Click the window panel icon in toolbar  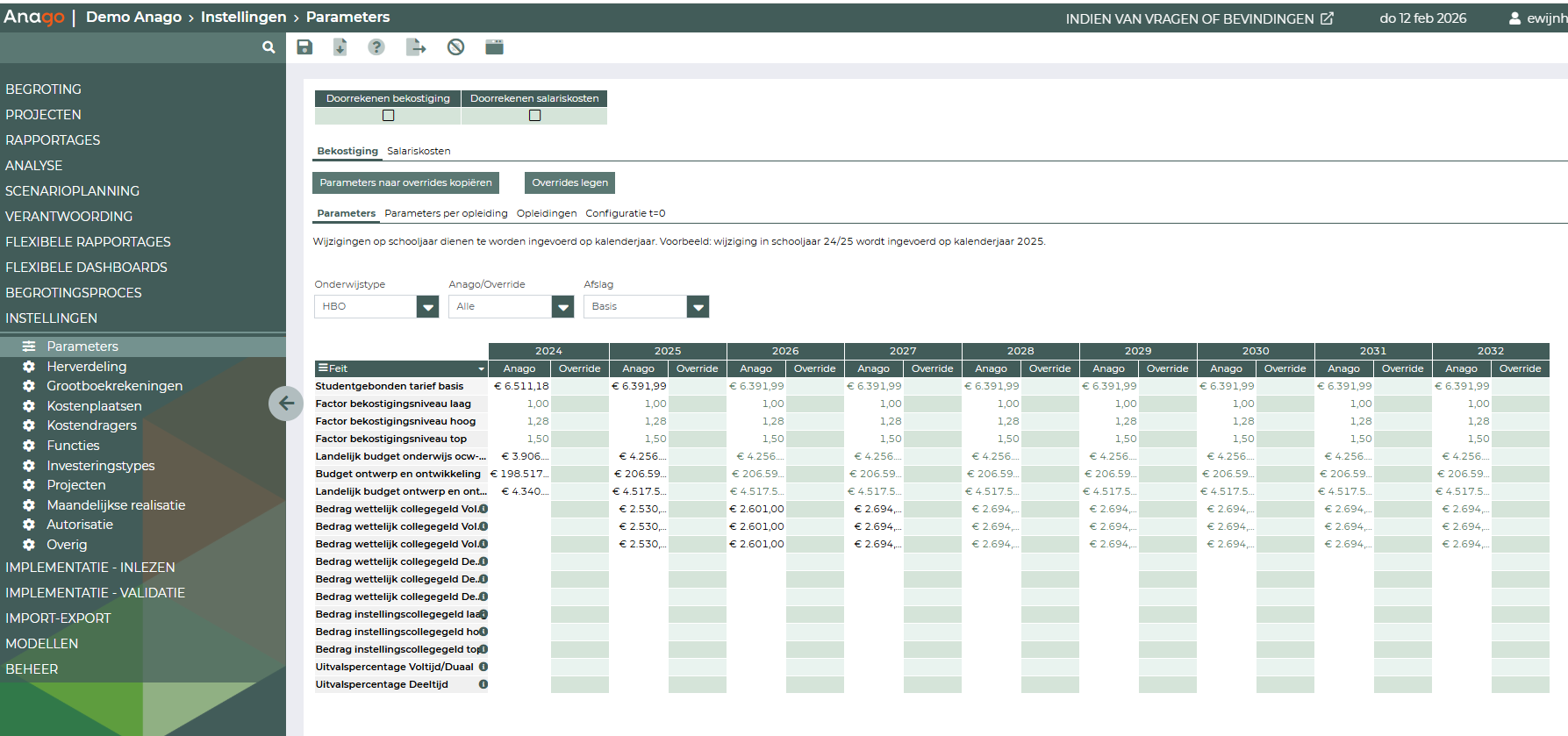(495, 47)
